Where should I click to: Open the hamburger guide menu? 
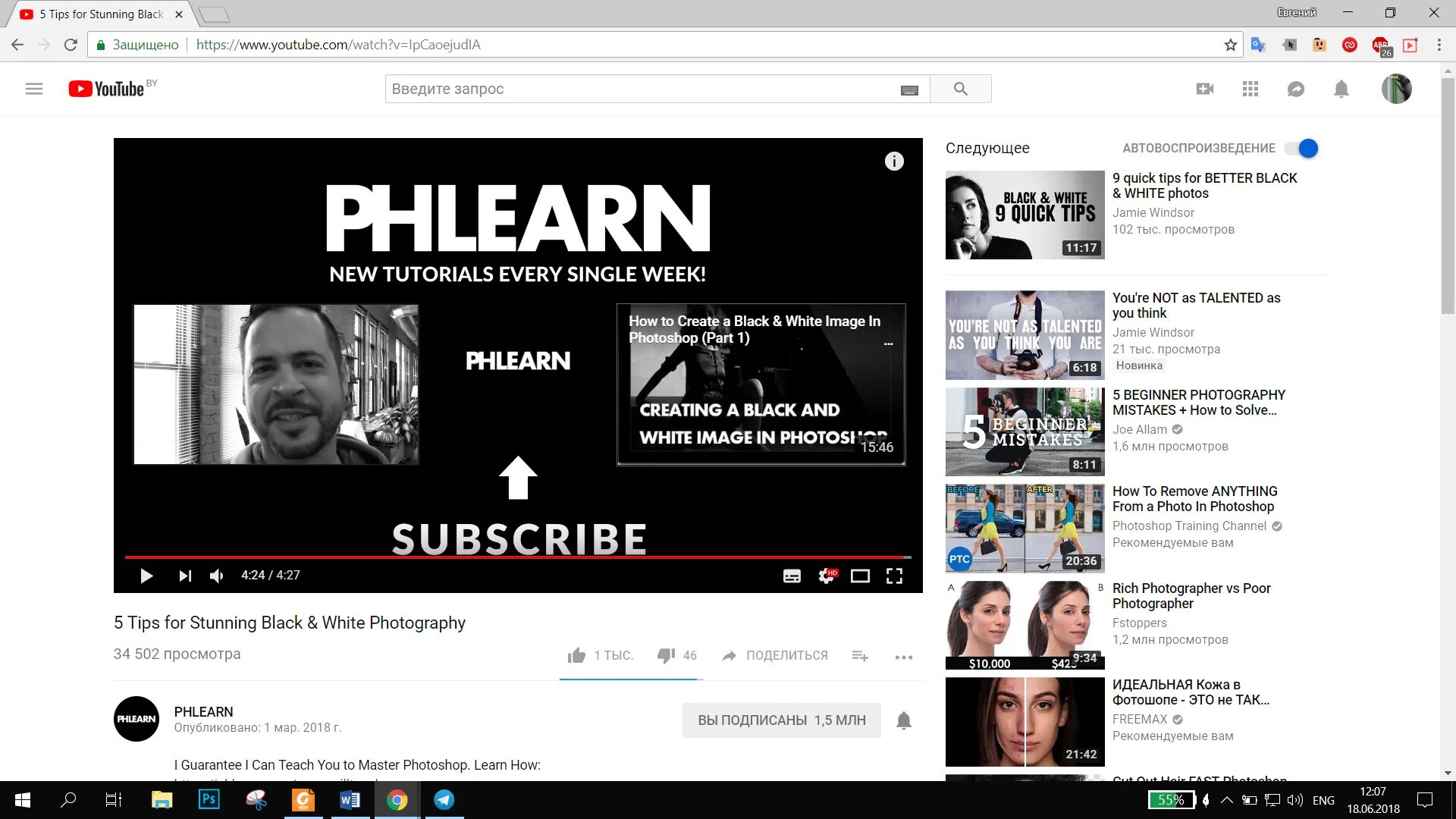pos(34,89)
